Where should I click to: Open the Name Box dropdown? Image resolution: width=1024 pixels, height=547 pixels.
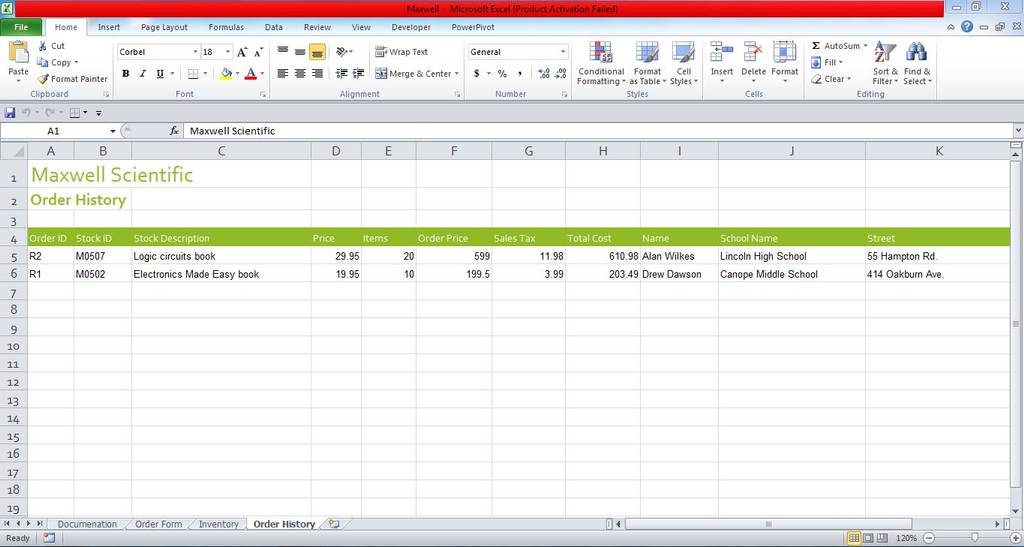click(x=112, y=131)
